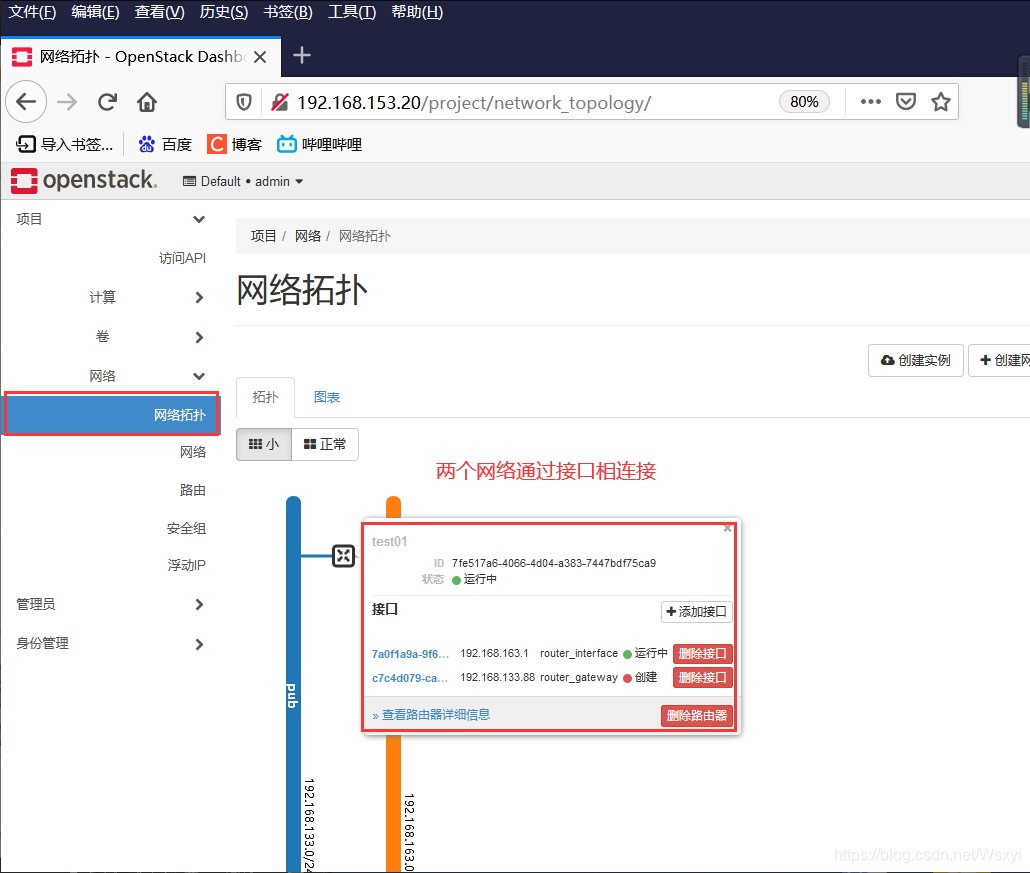Go back with the browser back arrow
The image size is (1030, 873).
[26, 102]
